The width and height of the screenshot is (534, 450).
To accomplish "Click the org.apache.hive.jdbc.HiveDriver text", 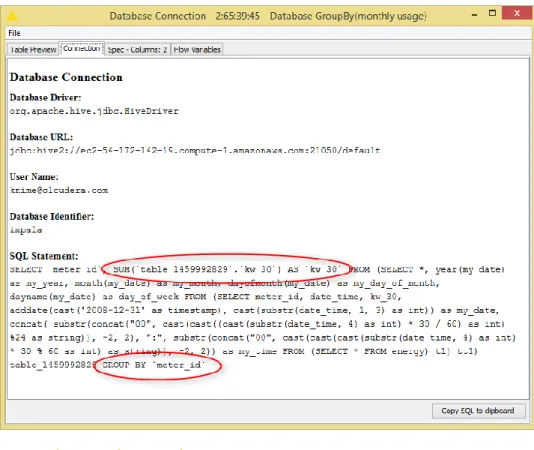I will tap(94, 111).
